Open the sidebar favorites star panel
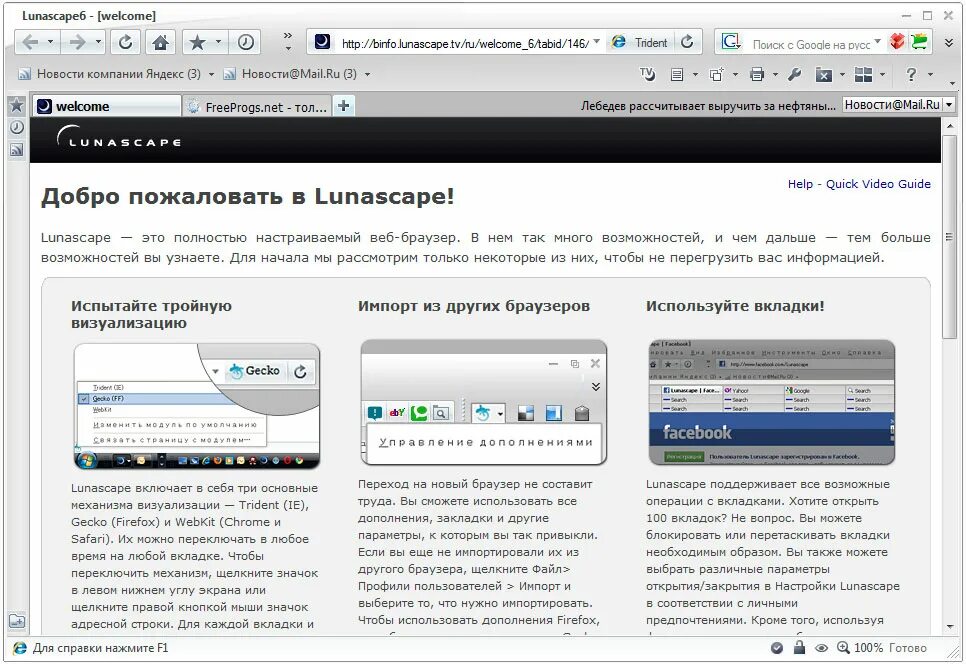The width and height of the screenshot is (966, 664). [x=17, y=105]
